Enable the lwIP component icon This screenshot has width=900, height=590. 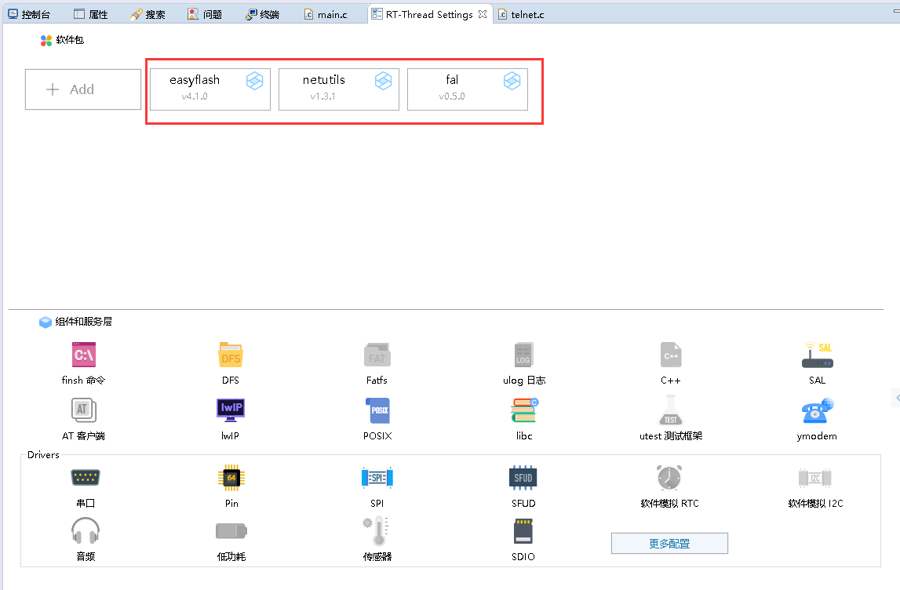(230, 410)
